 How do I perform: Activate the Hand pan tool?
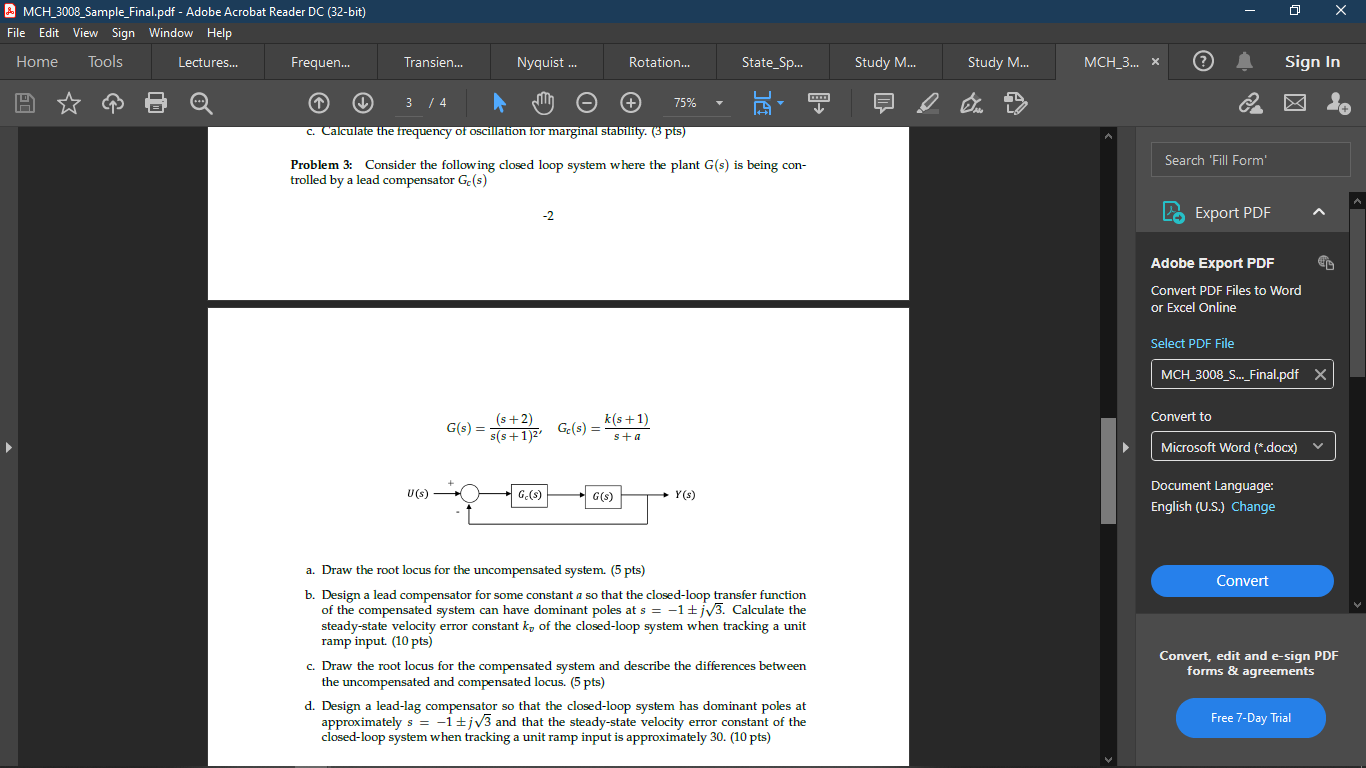[x=541, y=103]
